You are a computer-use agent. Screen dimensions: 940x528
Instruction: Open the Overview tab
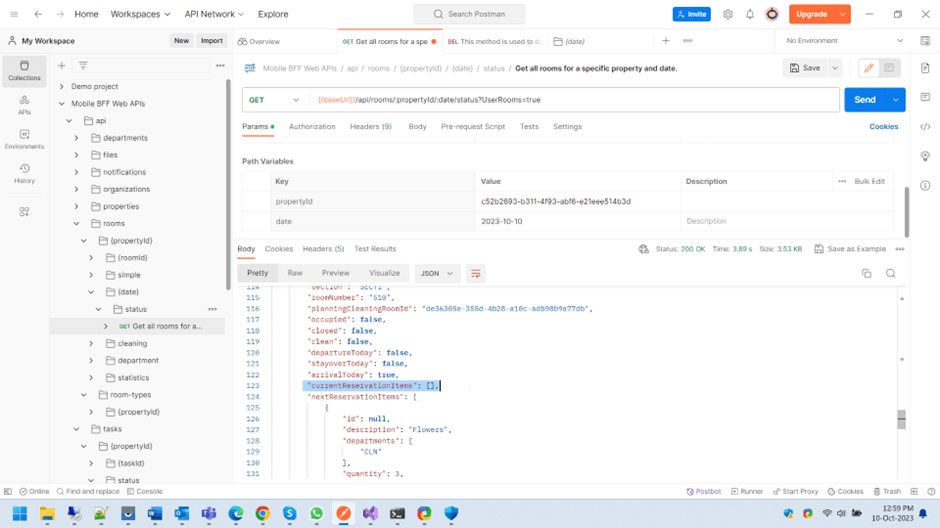coord(259,41)
